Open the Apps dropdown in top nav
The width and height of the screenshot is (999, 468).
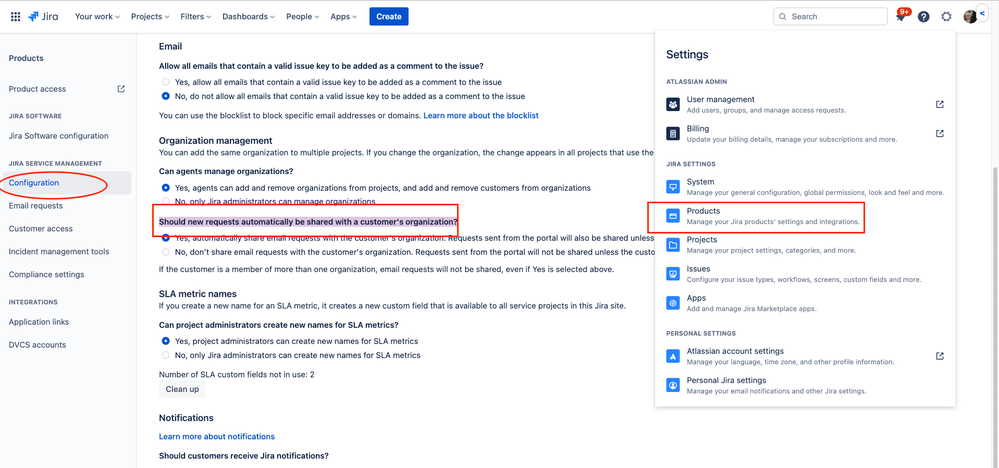point(343,17)
